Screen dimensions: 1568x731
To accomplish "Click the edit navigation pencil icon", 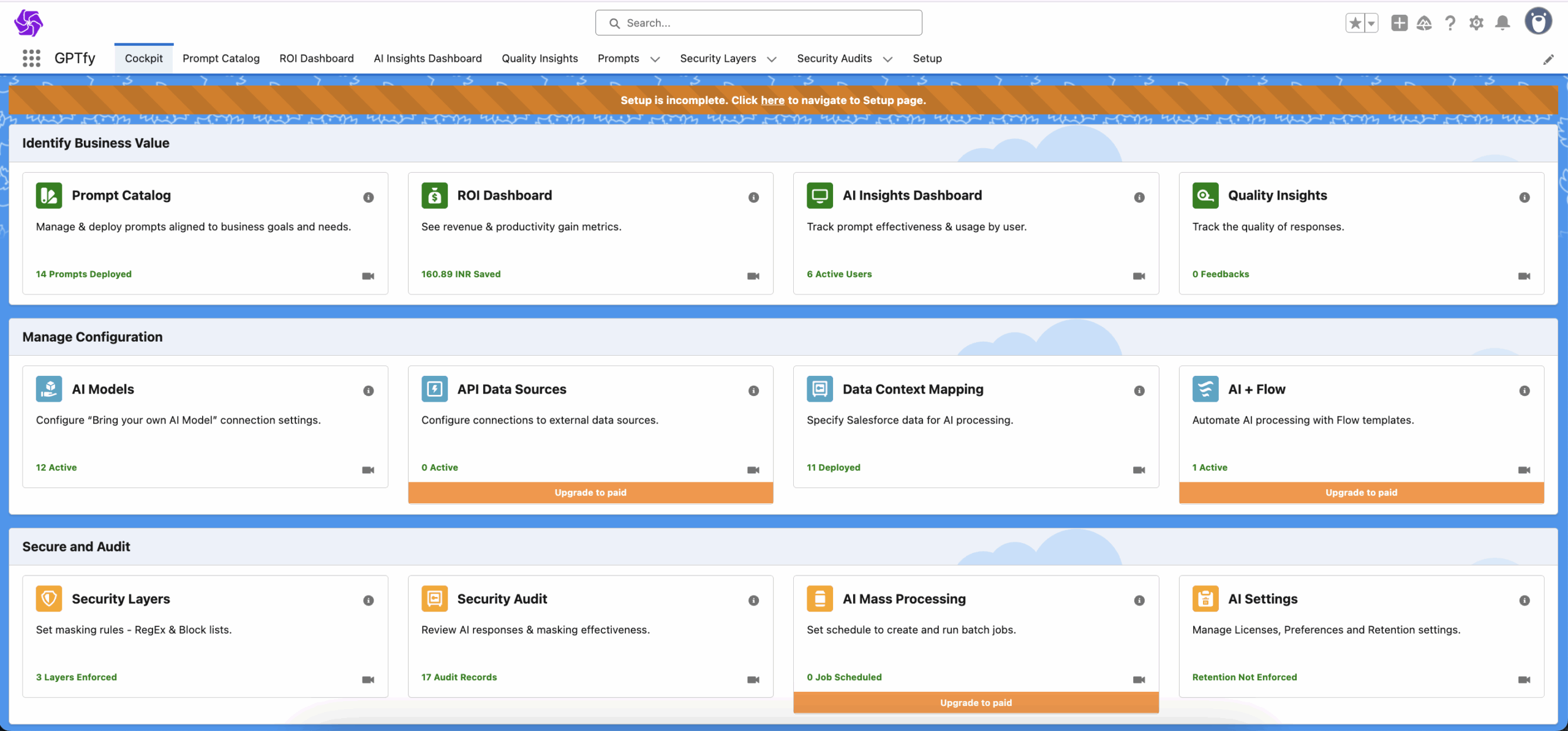I will pos(1548,59).
